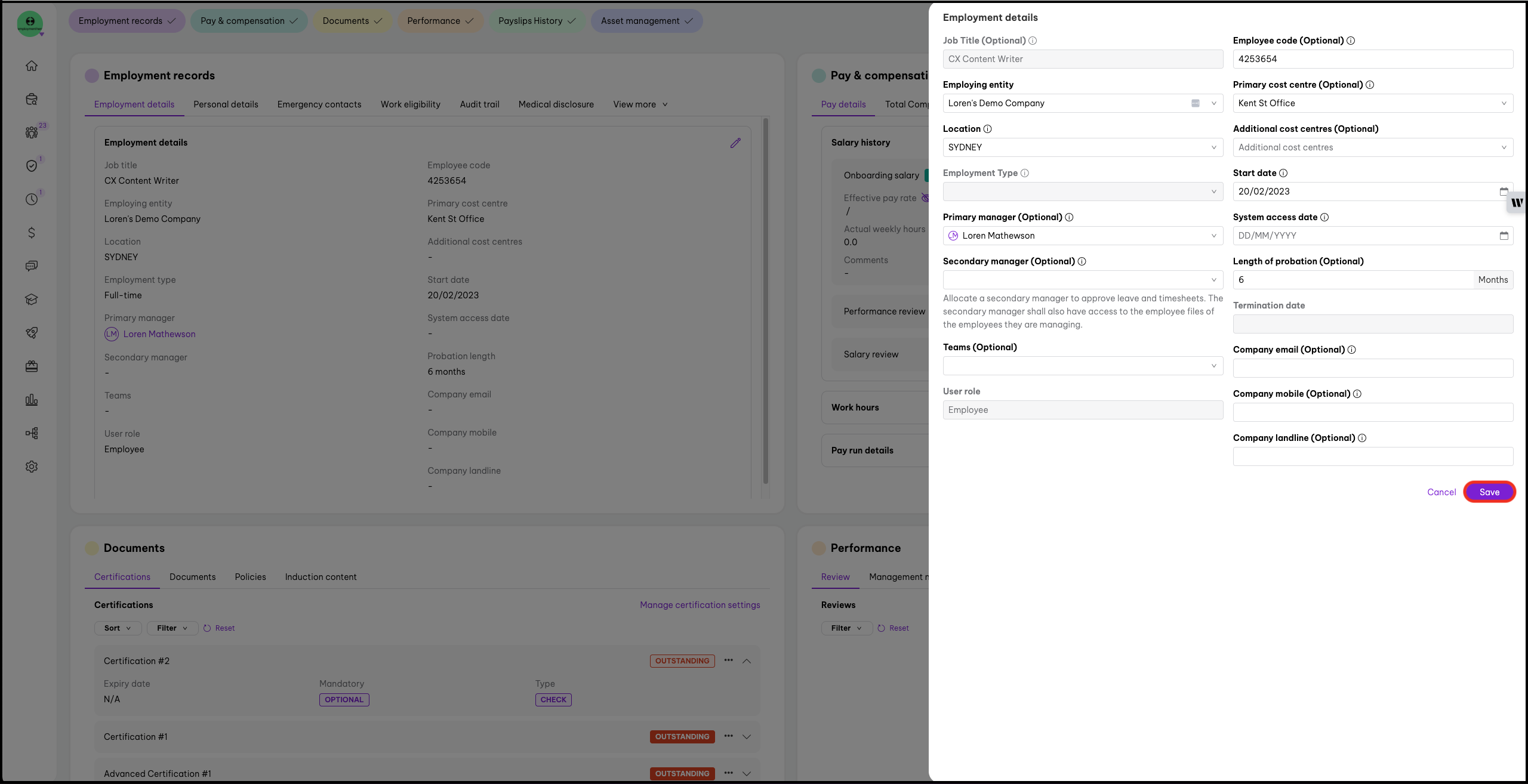1528x784 pixels.
Task: Open the settings gear in sidebar
Action: pyautogui.click(x=32, y=467)
